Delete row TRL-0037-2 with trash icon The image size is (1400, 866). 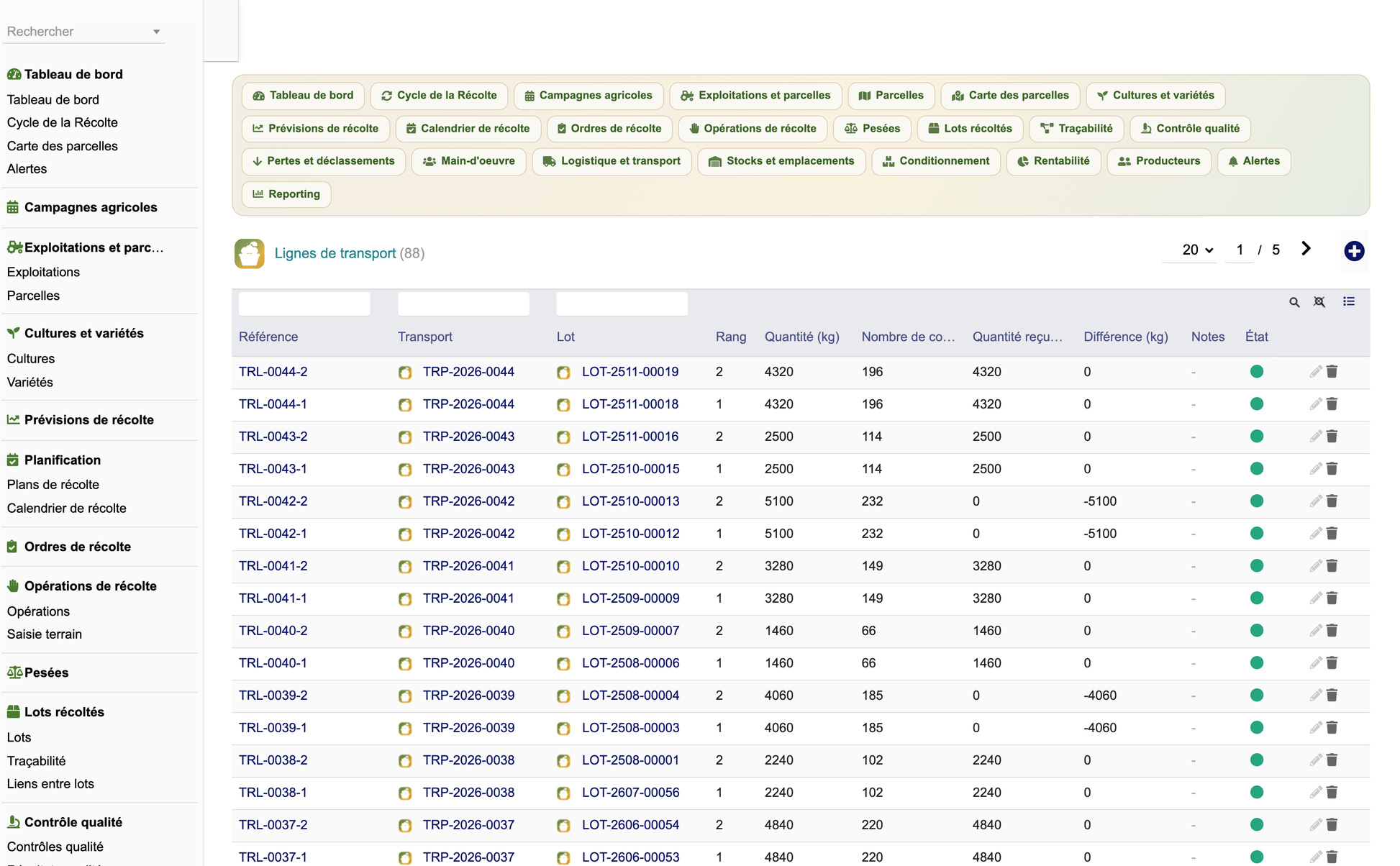click(x=1332, y=825)
